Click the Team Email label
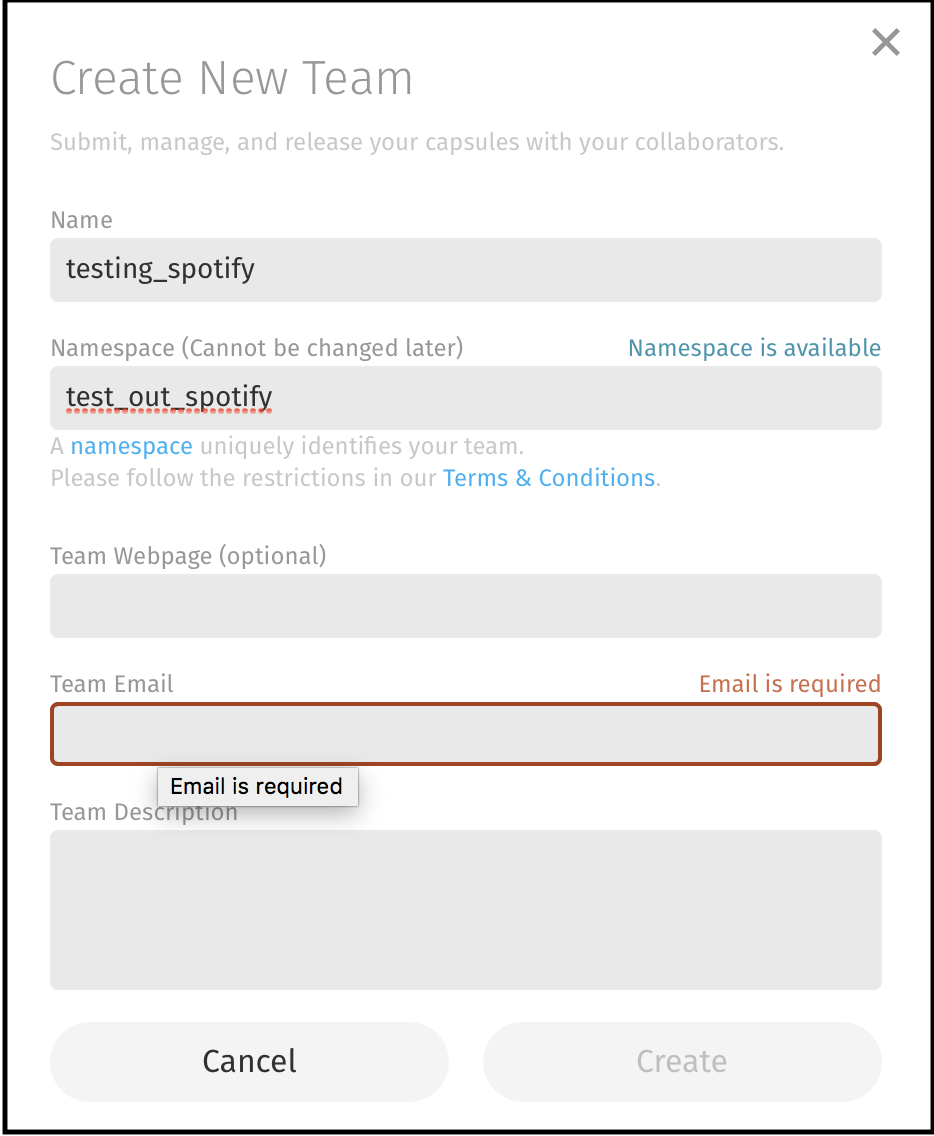 (111, 683)
